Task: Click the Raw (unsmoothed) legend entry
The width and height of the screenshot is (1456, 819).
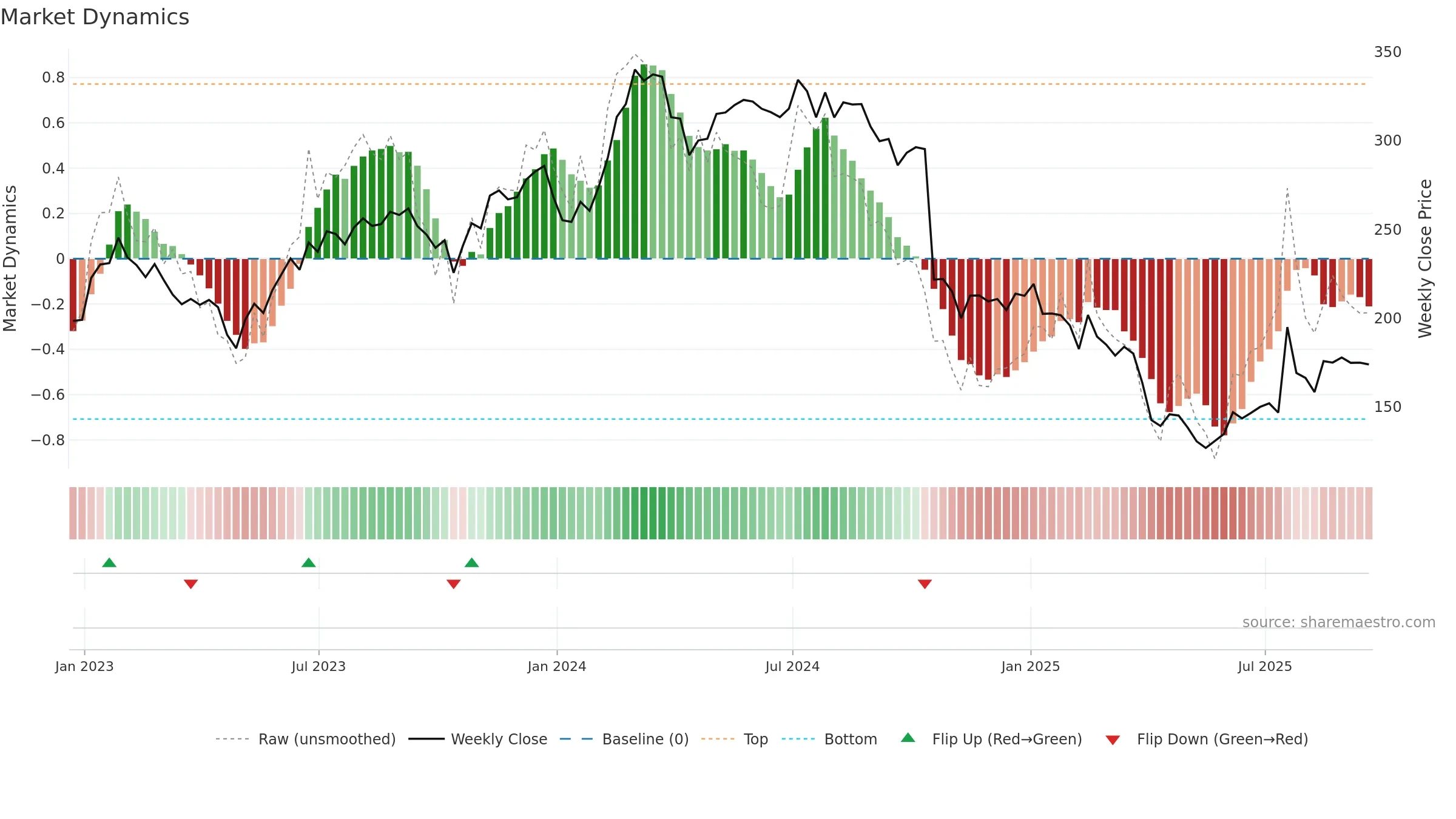Action: 305,739
